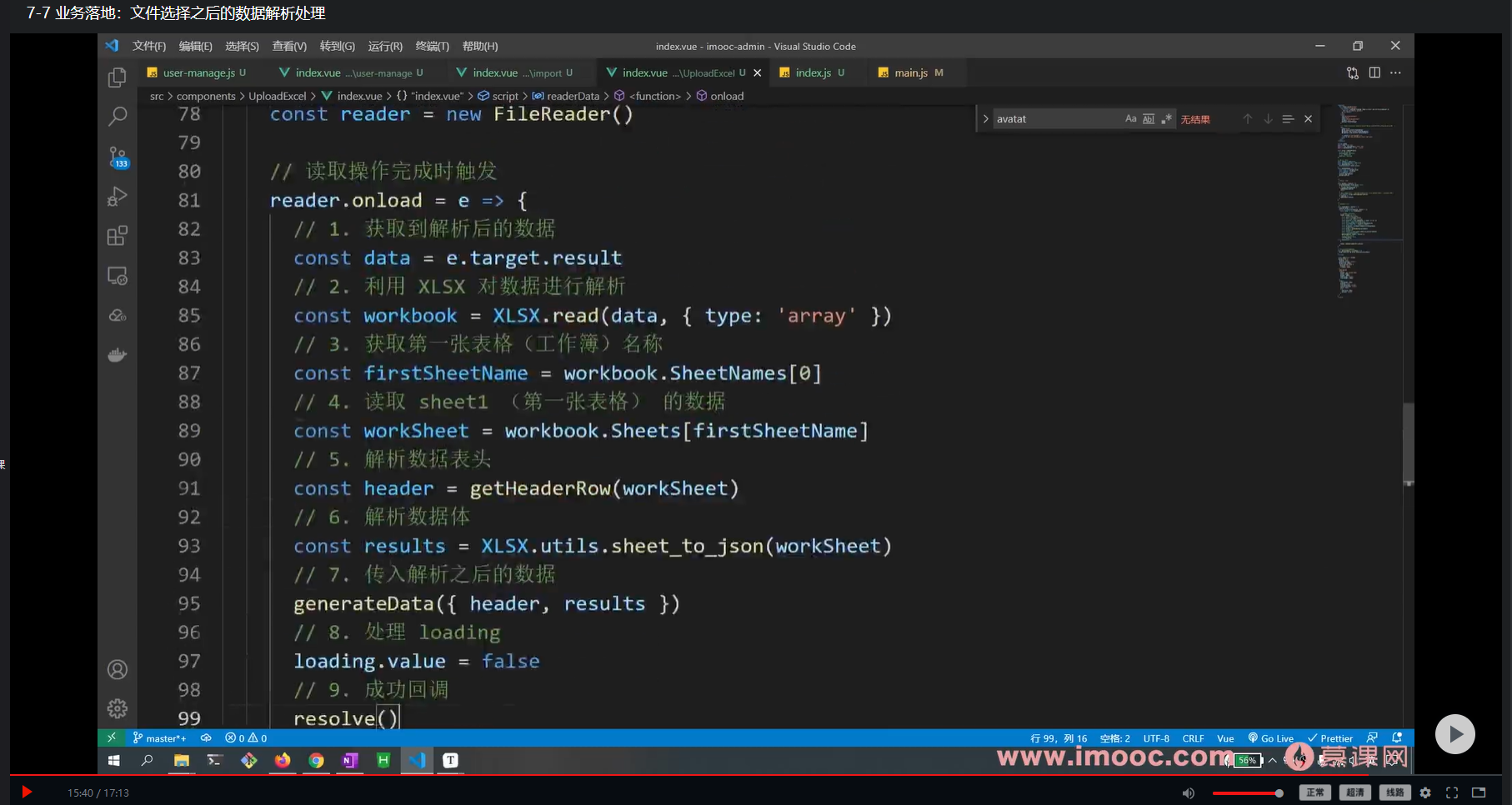The width and height of the screenshot is (1512, 805).
Task: Select language mode Vue in status bar
Action: (1225, 738)
